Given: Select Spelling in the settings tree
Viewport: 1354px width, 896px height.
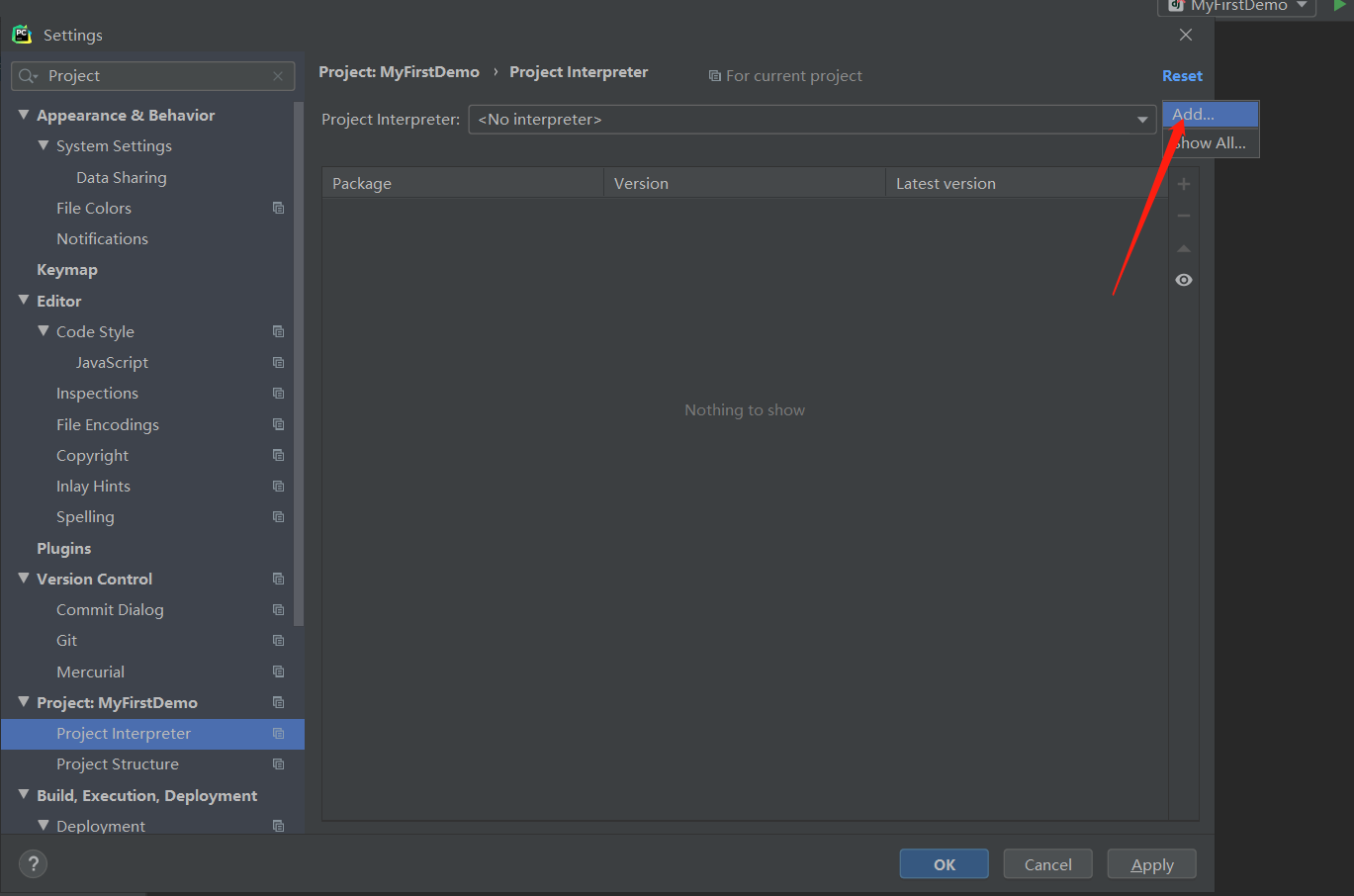Looking at the screenshot, I should tap(85, 516).
